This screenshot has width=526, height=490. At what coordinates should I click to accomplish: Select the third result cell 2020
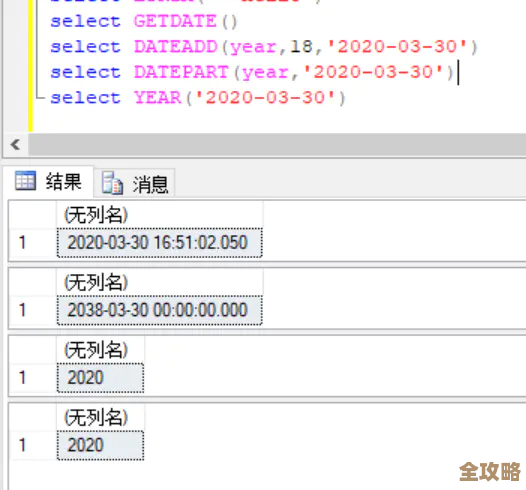click(101, 378)
